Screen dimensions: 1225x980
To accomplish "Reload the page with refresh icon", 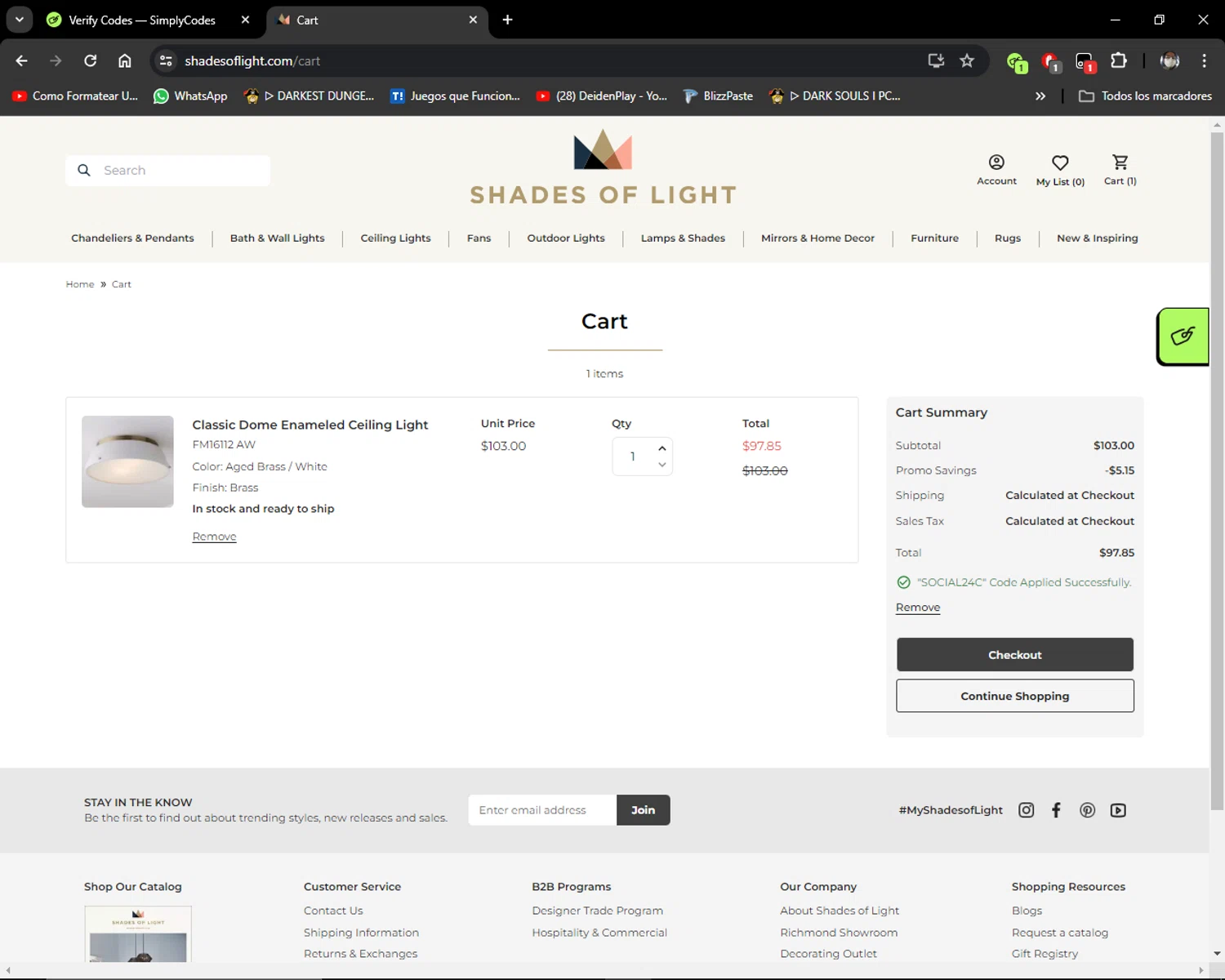I will tap(91, 60).
